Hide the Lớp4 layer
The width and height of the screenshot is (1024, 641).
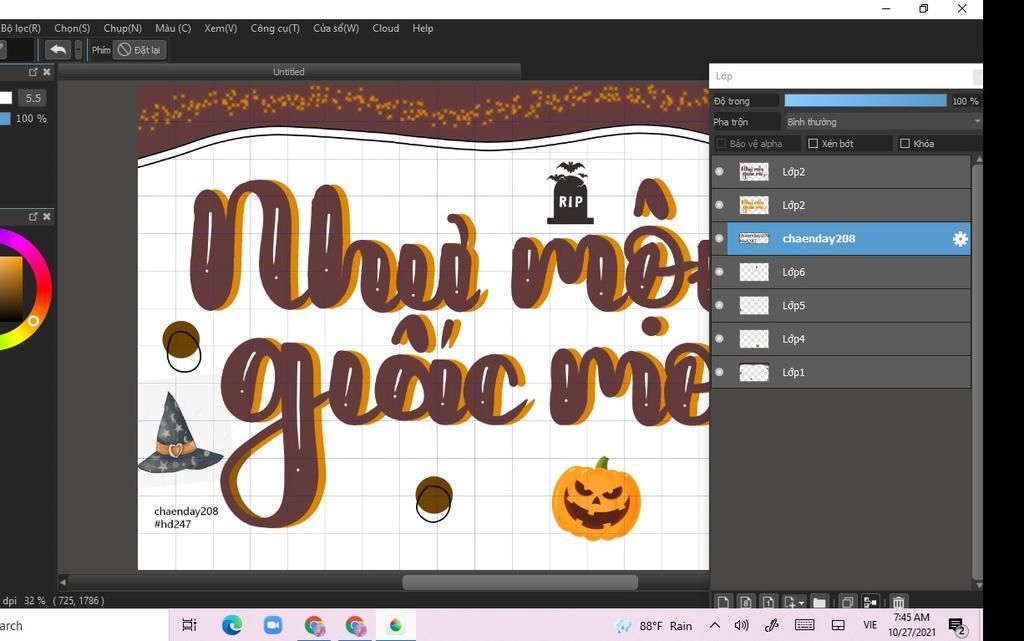[x=720, y=338]
